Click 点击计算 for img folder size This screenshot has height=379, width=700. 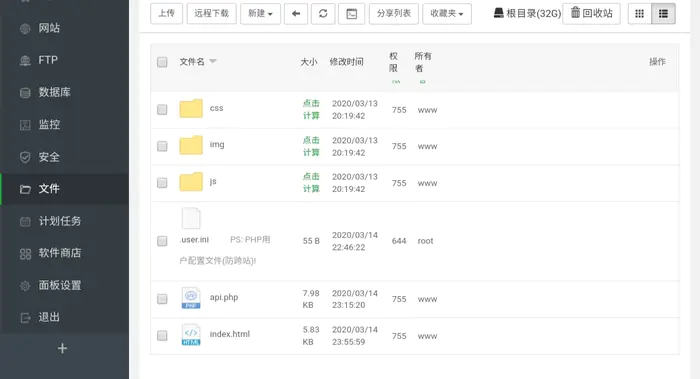pyautogui.click(x=311, y=146)
